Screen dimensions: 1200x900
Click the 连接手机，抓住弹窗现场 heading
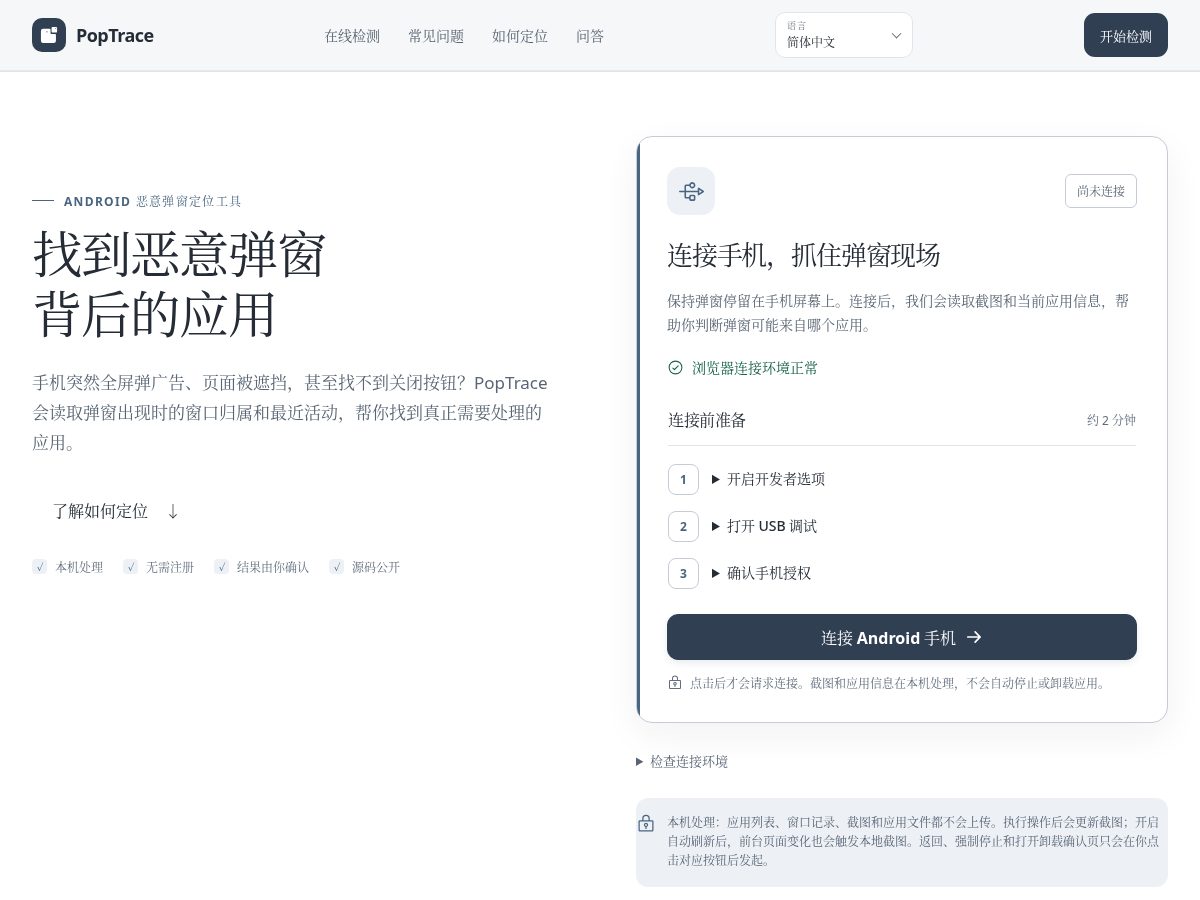point(804,255)
